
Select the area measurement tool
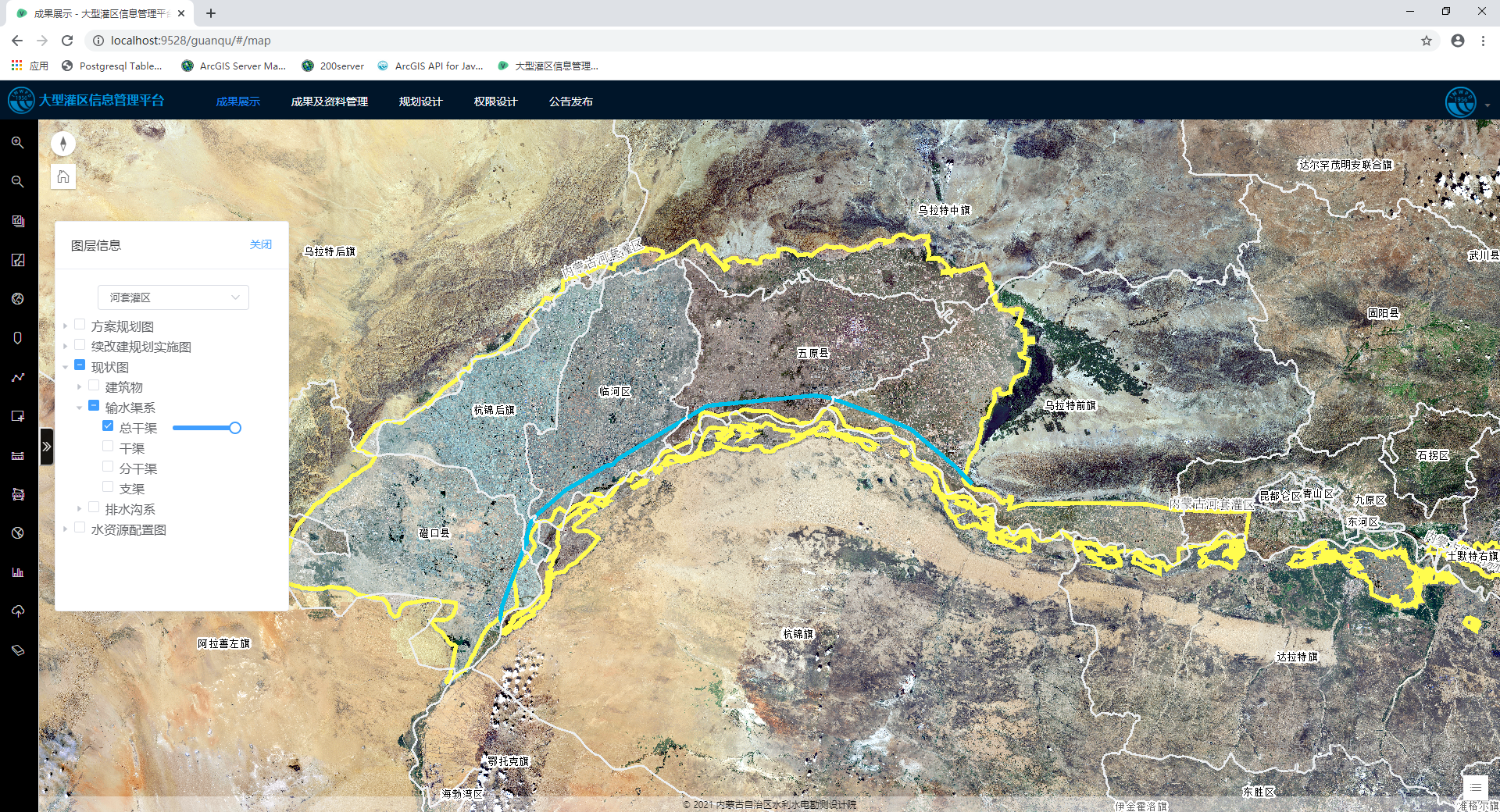(17, 494)
